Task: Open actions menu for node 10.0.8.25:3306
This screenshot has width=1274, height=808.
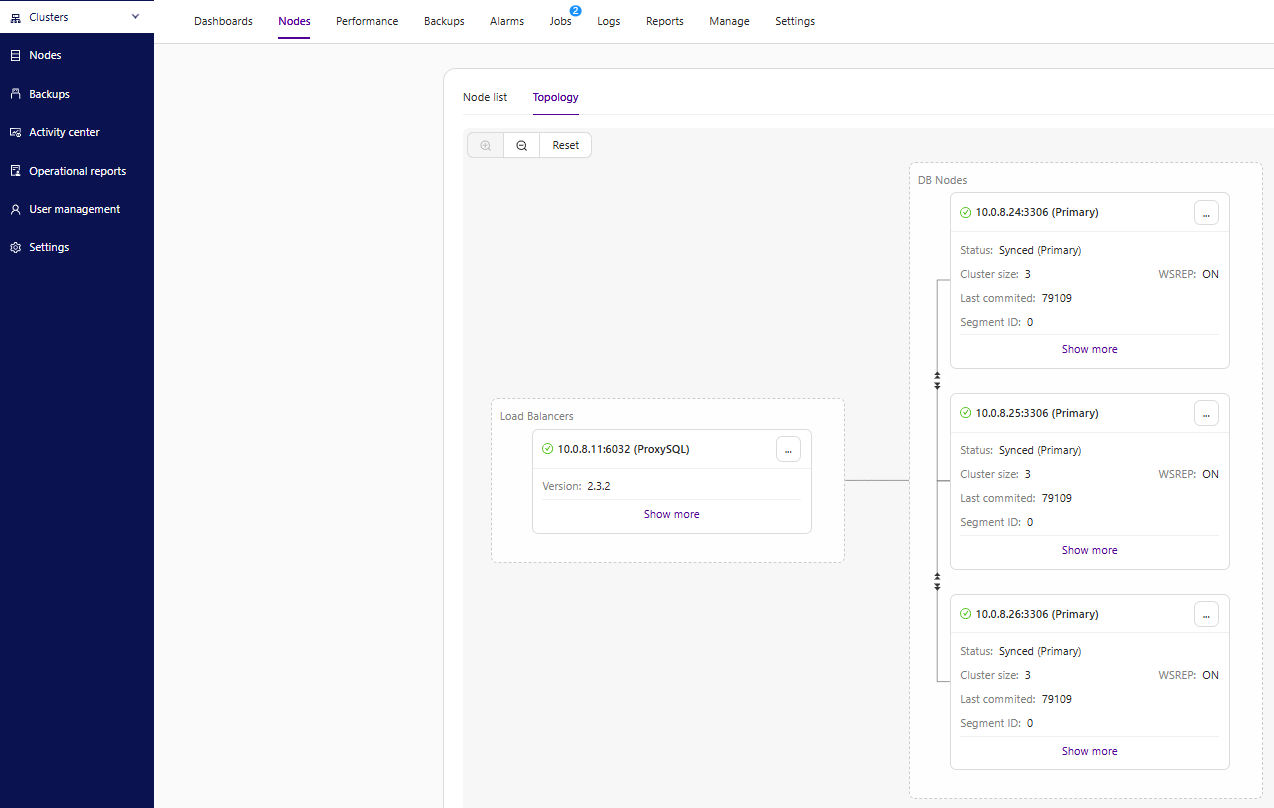Action: pos(1206,413)
